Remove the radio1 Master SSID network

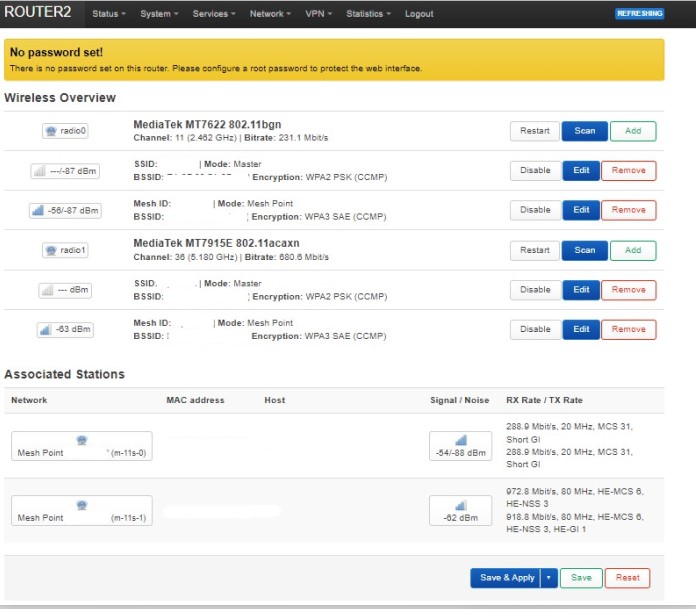point(629,290)
